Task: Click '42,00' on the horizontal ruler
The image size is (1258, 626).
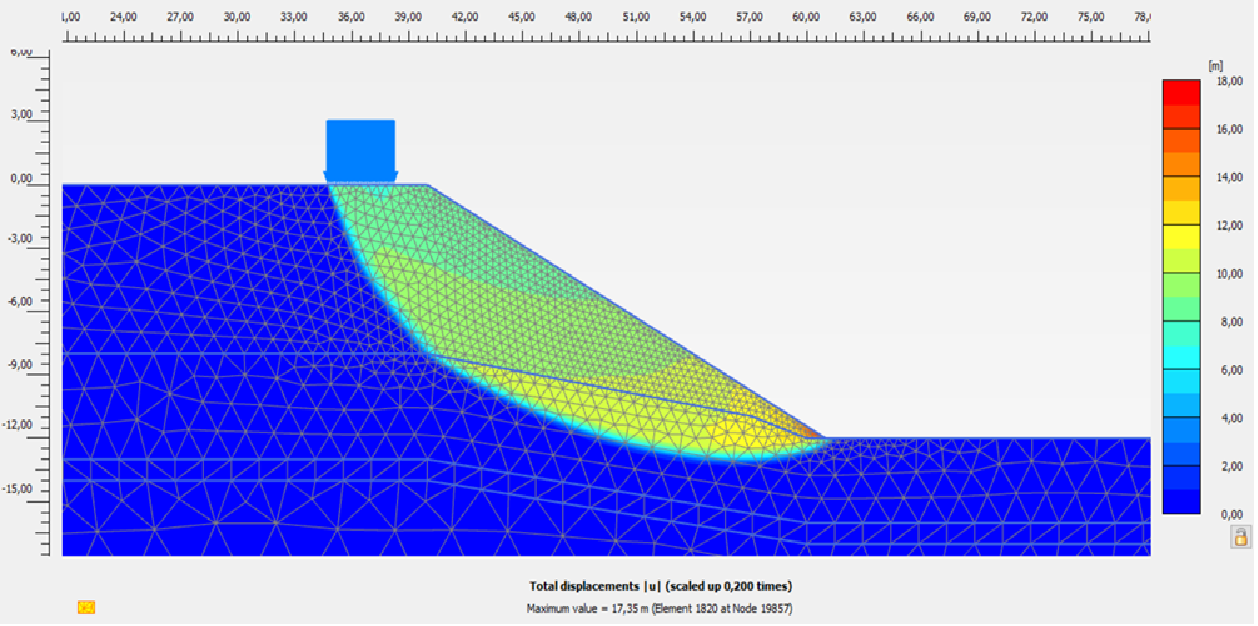Action: point(465,17)
